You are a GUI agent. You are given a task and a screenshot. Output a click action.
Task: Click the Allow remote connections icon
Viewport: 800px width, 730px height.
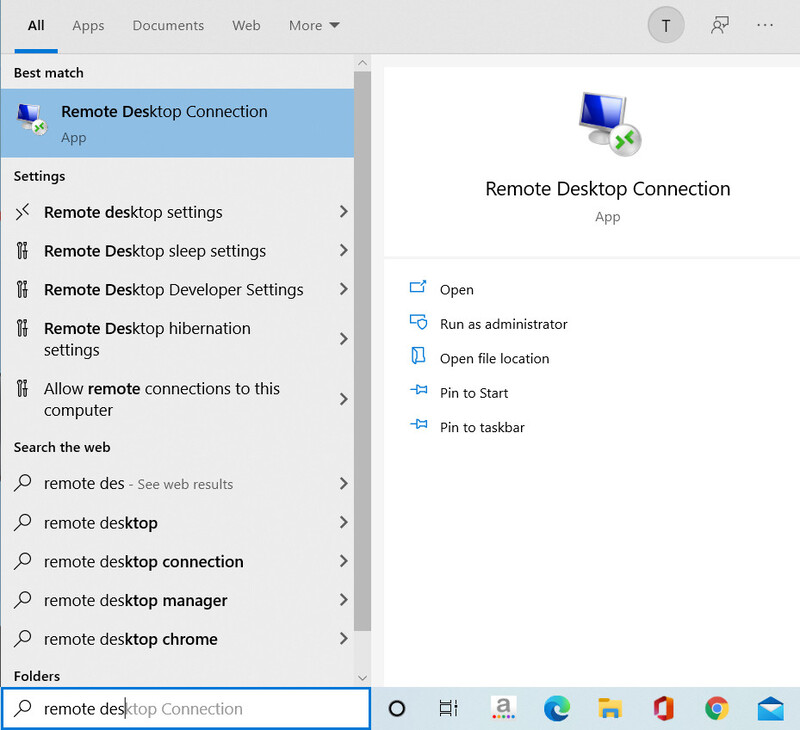[x=22, y=388]
